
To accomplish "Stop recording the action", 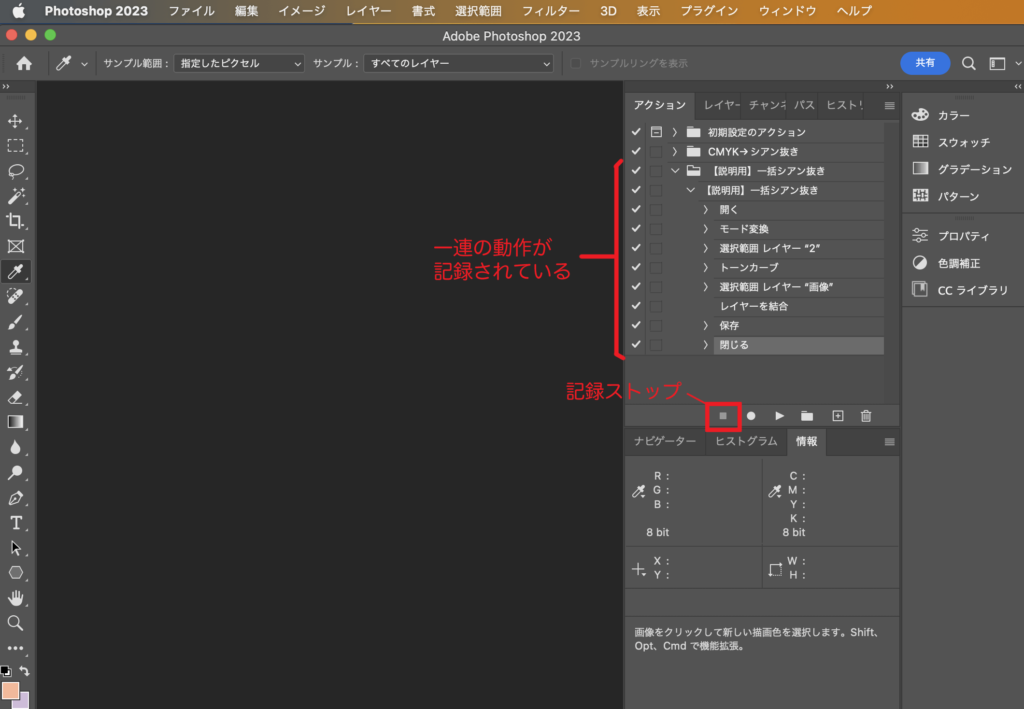I will [723, 416].
